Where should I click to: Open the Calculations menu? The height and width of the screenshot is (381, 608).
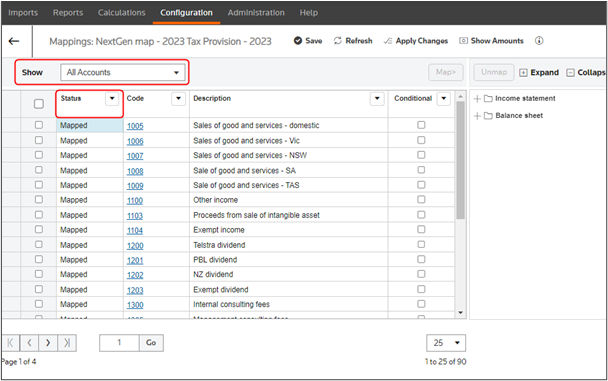121,12
